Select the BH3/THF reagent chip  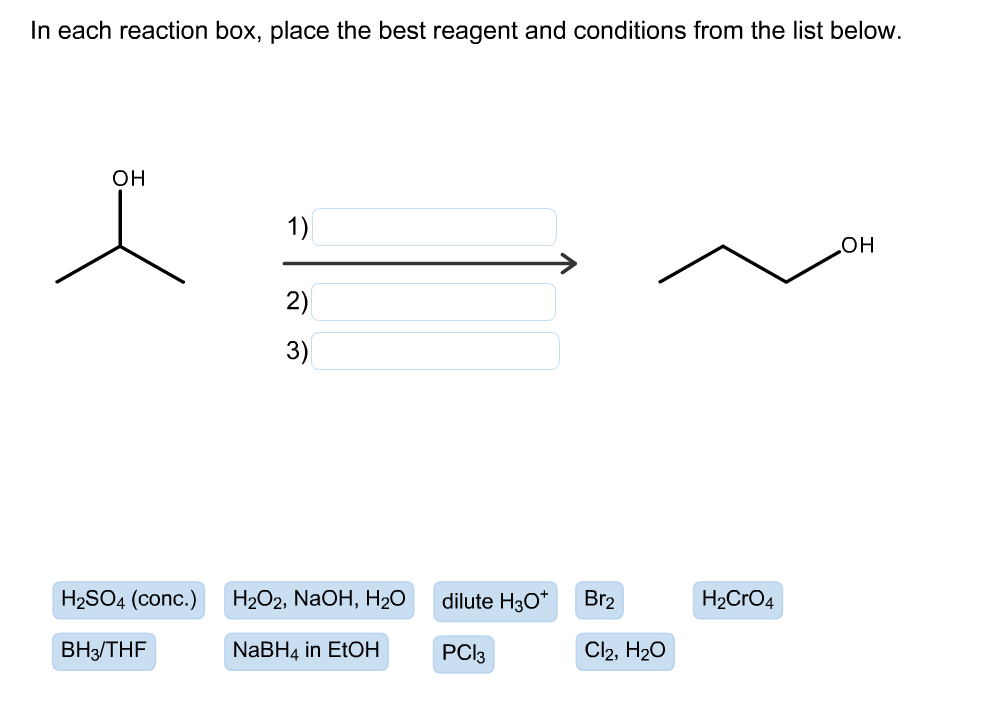[x=103, y=652]
